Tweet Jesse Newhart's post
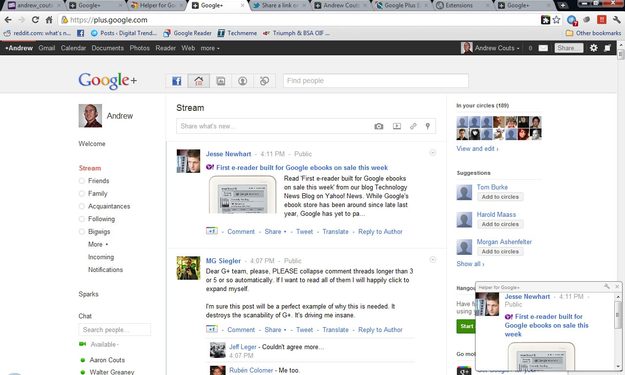The image size is (625, 375). coord(305,232)
